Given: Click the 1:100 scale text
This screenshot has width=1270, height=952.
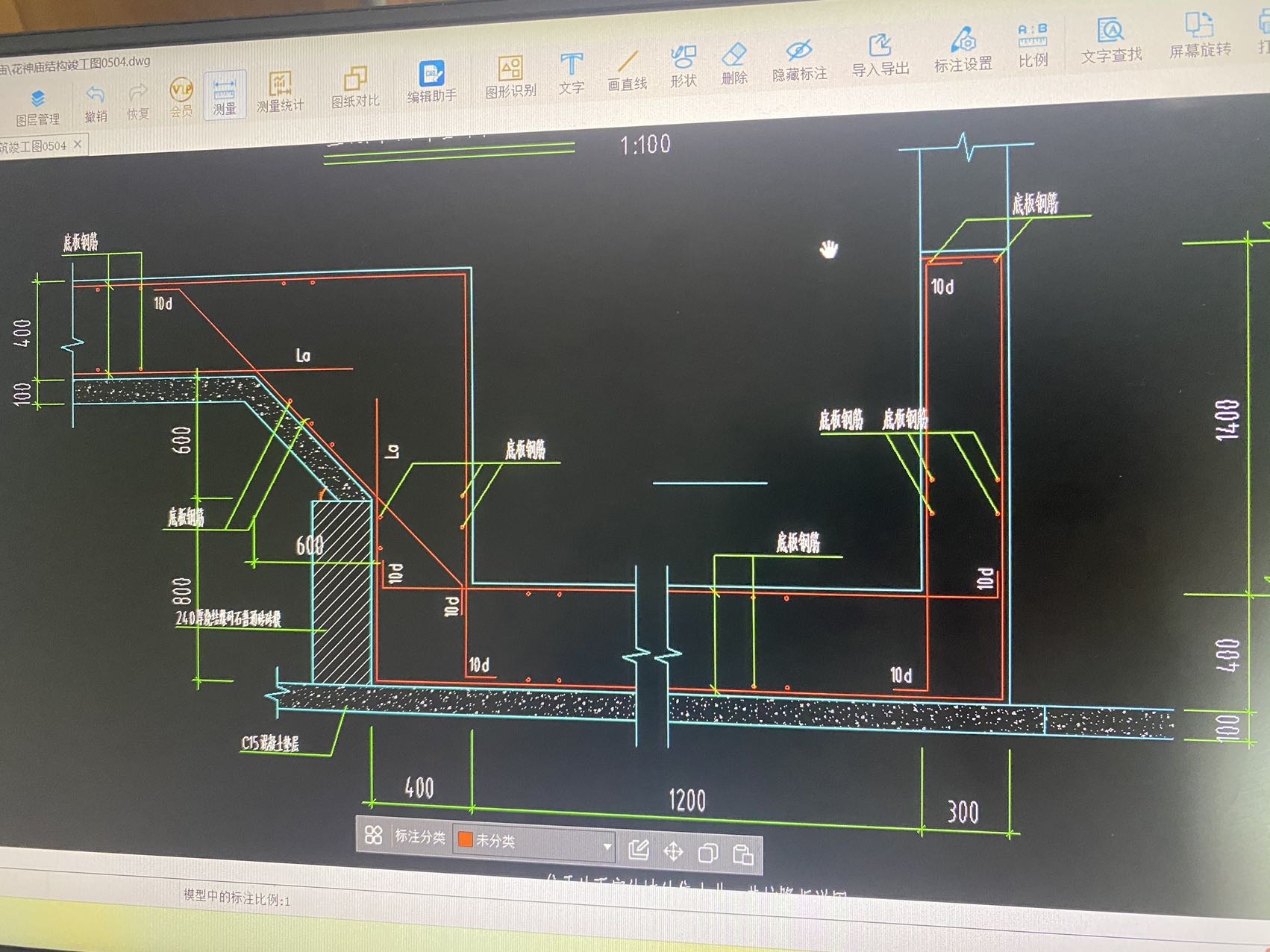Looking at the screenshot, I should (x=645, y=144).
